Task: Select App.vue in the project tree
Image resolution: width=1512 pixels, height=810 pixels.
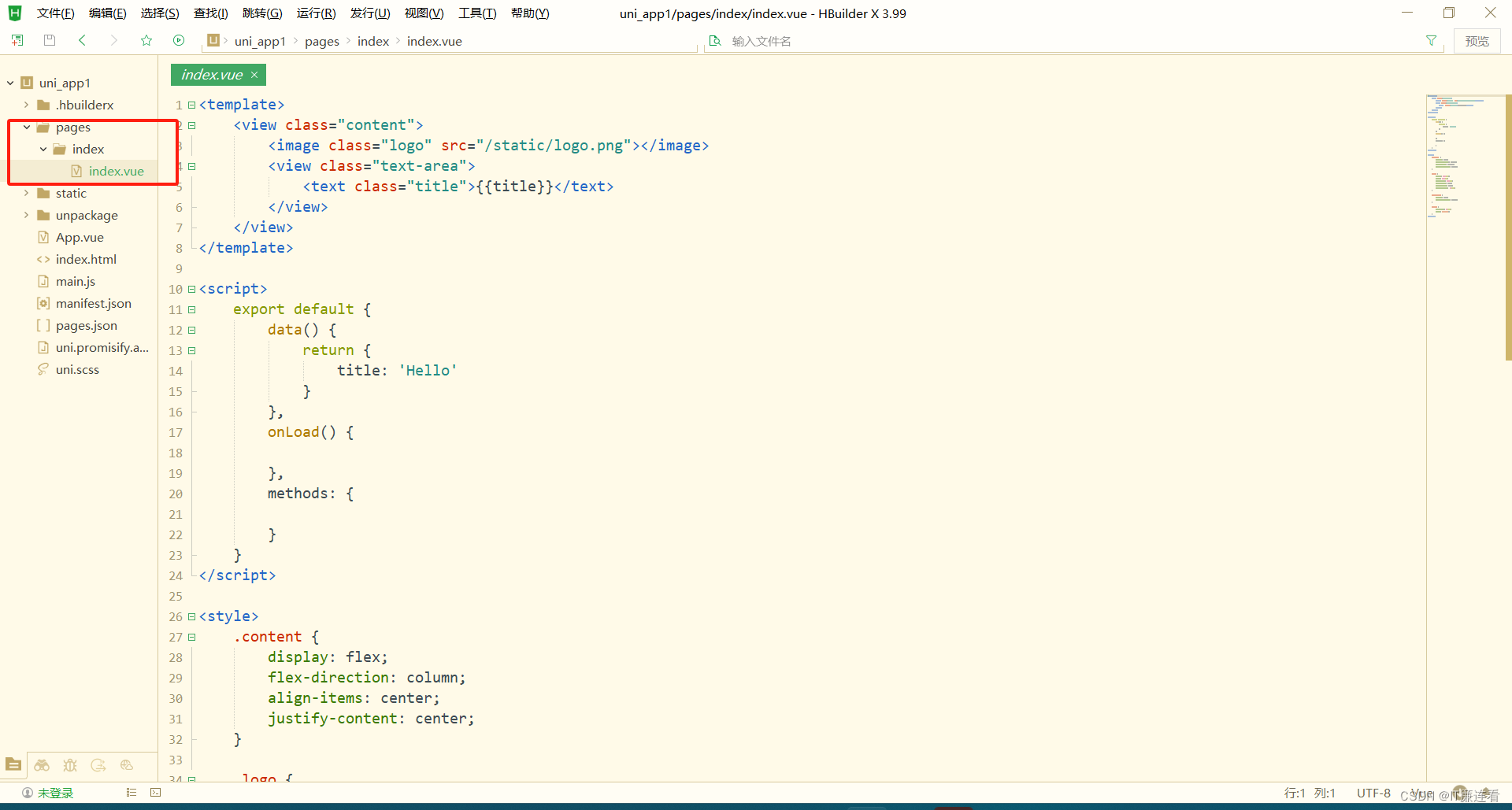Action: tap(80, 237)
